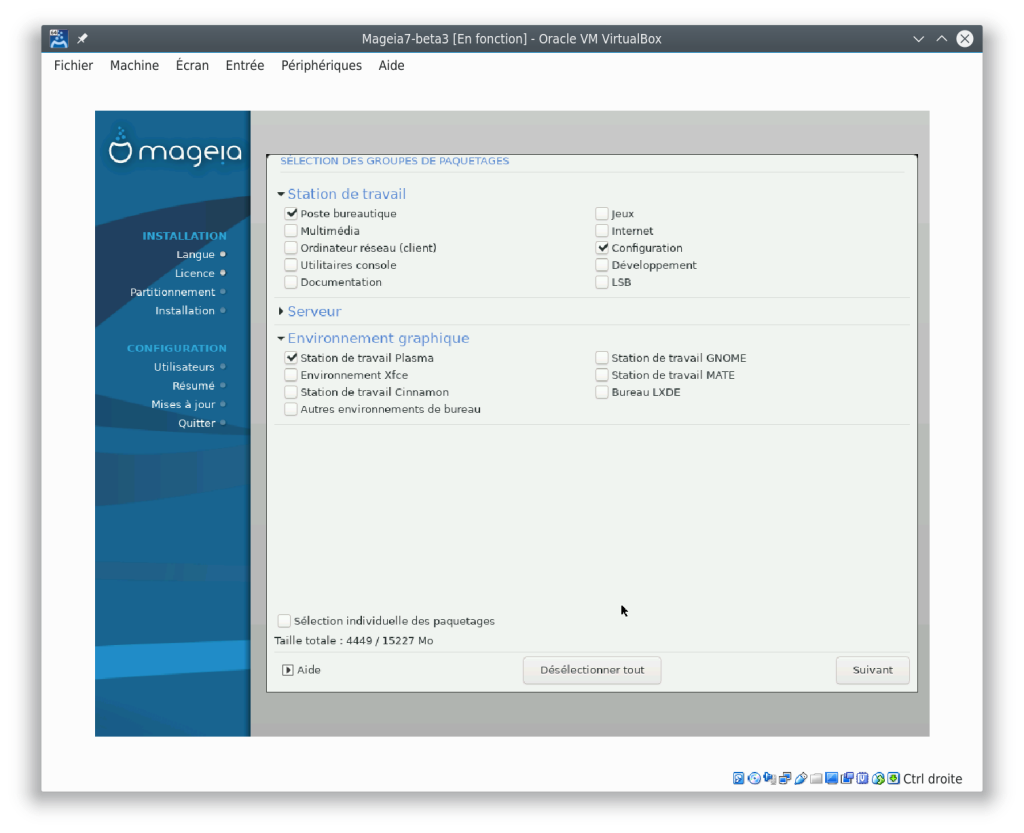Click the VirtualBox app icon in title bar
The image size is (1024, 833).
pos(59,39)
